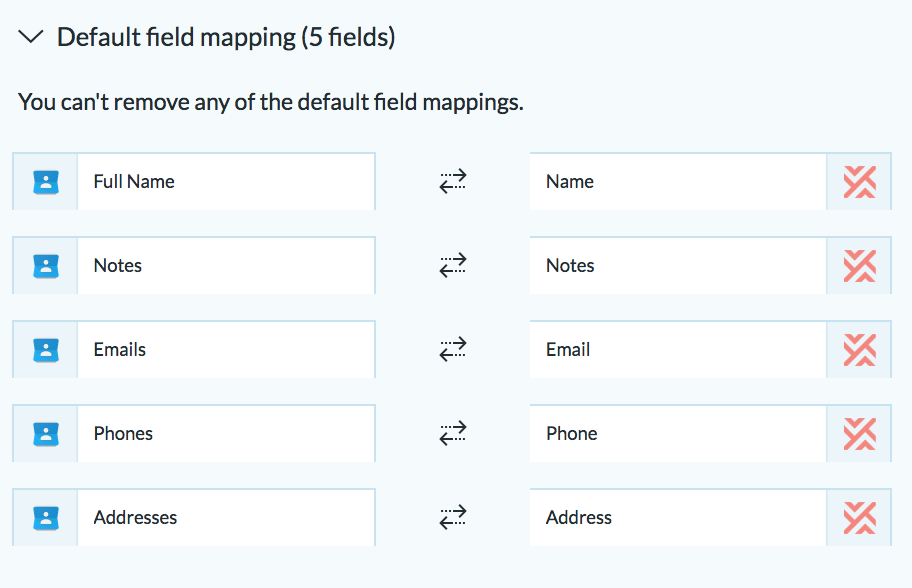Toggle sync direction arrows for Emails row
912x588 pixels.
click(x=453, y=350)
